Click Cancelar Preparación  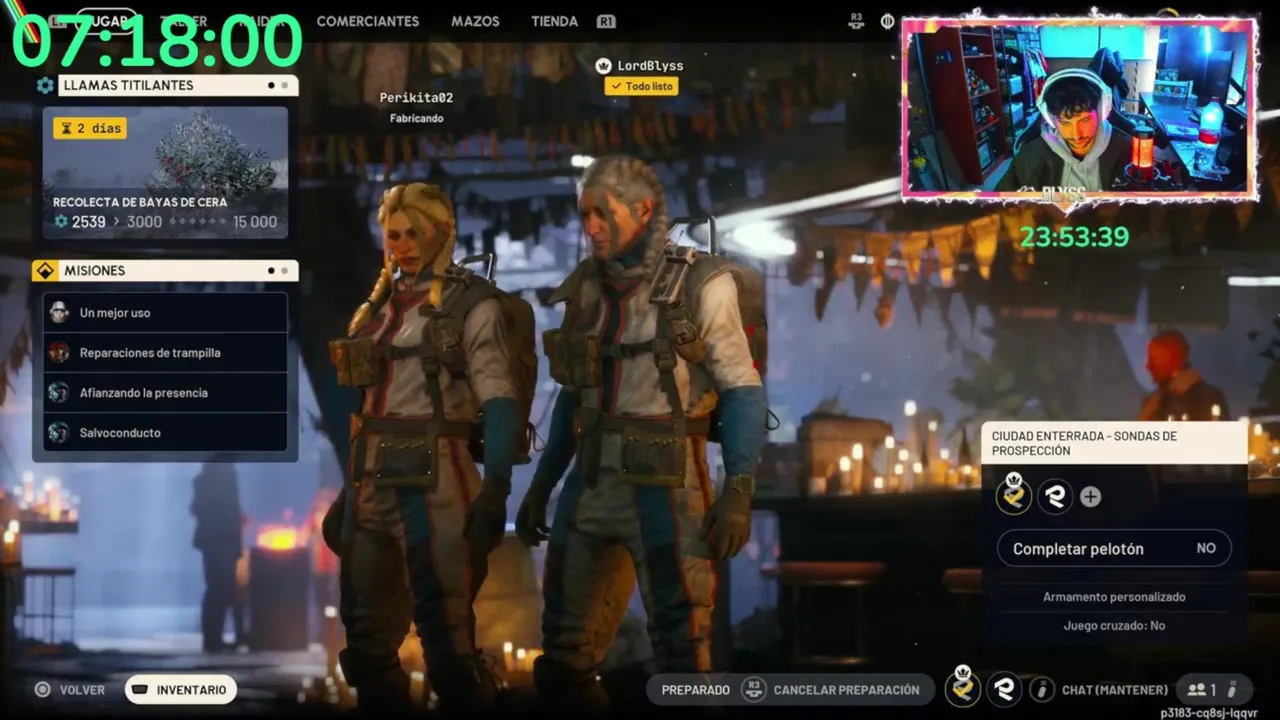tap(846, 690)
